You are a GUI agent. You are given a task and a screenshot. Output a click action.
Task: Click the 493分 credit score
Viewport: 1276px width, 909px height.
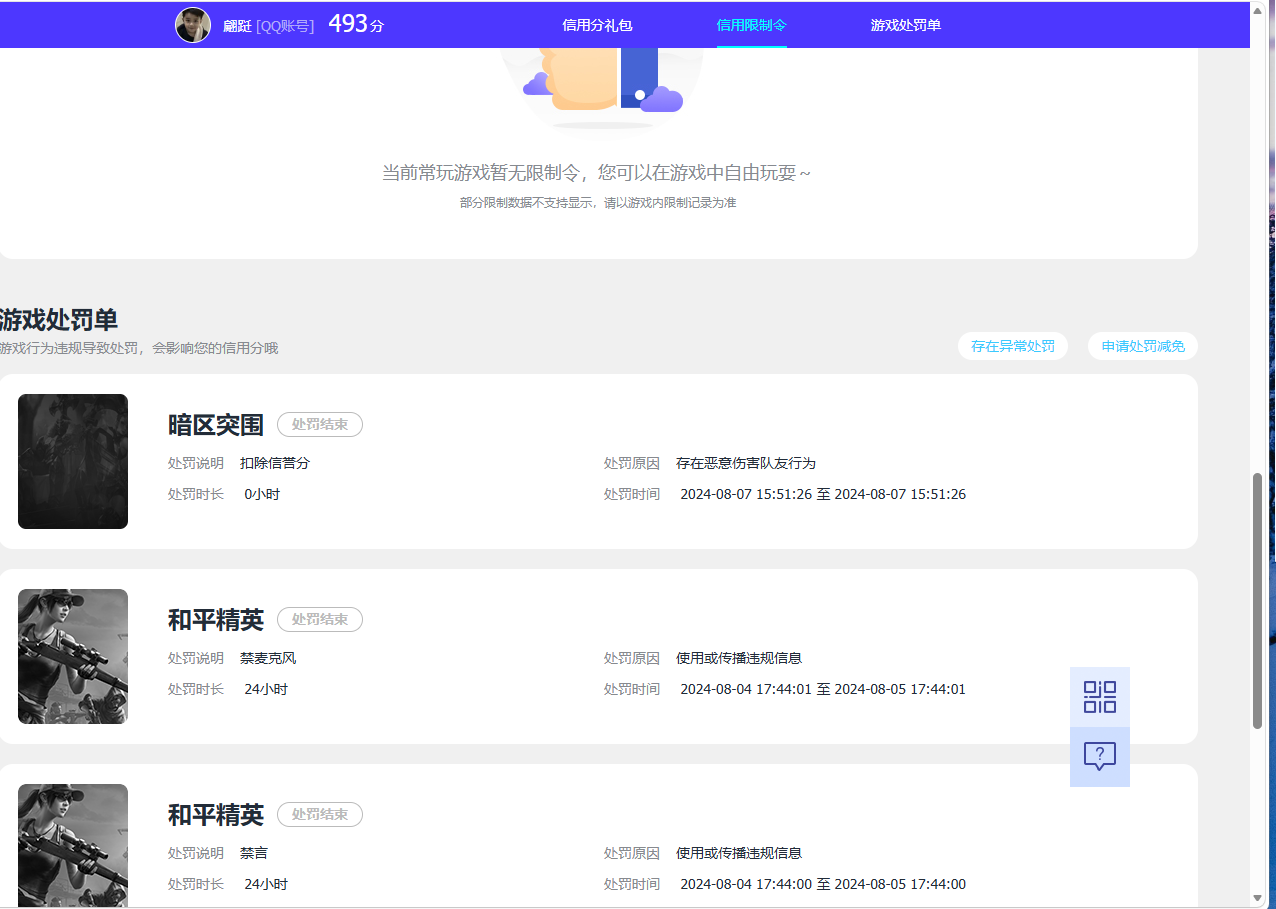(x=356, y=25)
